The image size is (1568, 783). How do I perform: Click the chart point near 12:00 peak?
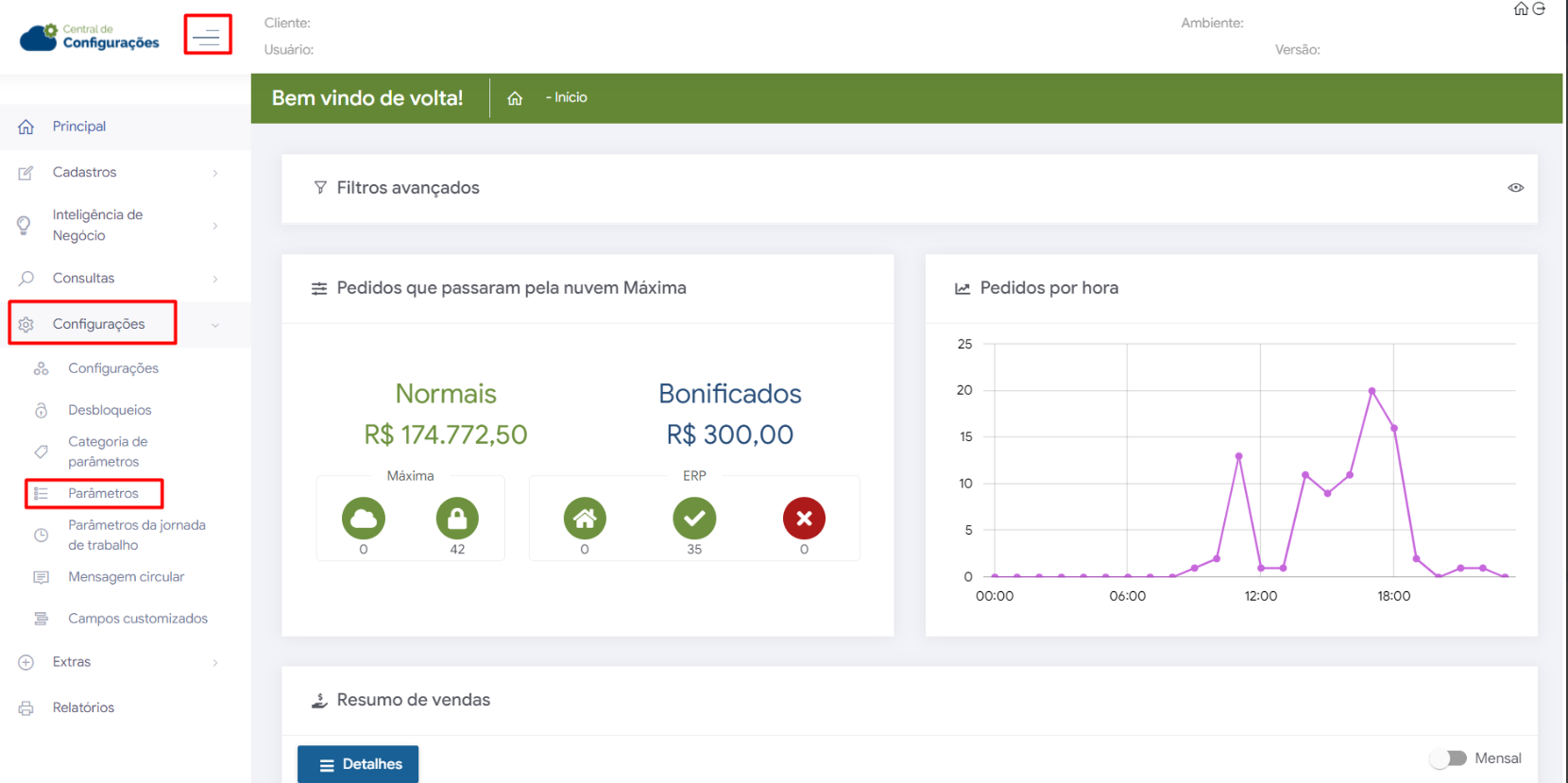[1238, 456]
